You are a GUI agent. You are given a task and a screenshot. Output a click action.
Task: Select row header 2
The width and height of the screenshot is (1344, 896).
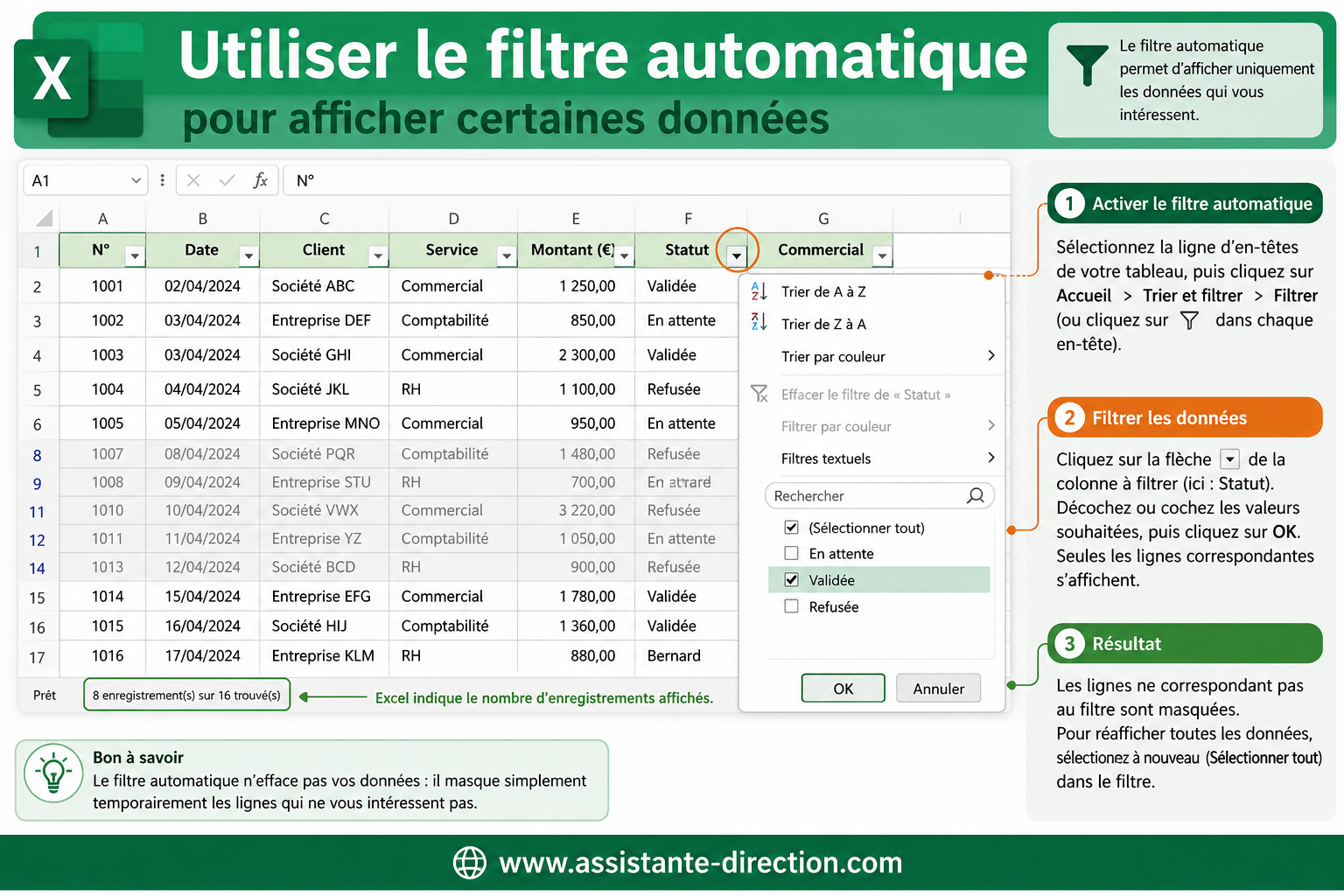click(38, 287)
